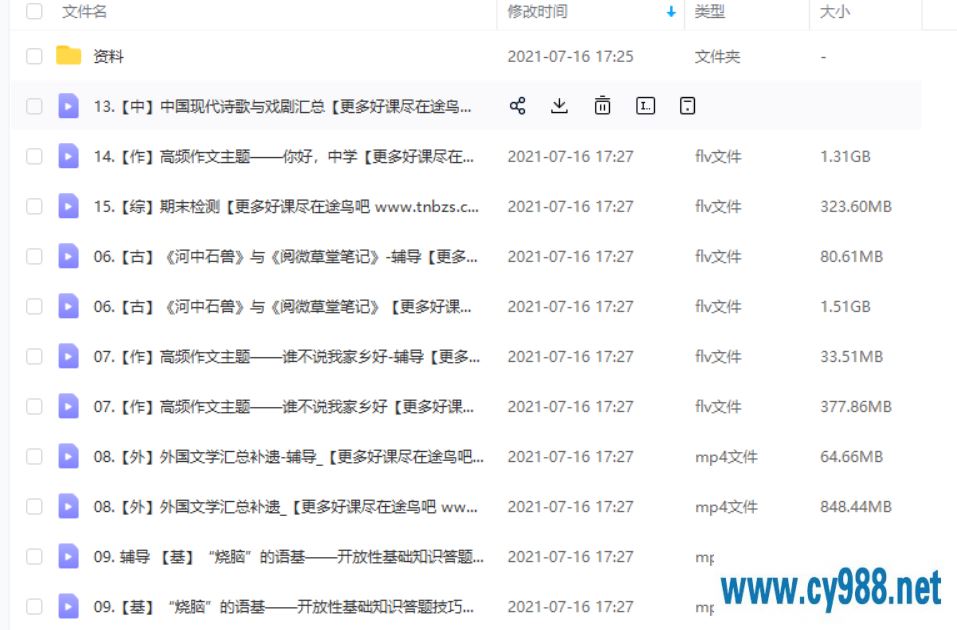The image size is (957, 630).
Task: Click the 64.66MB size cell
Action: tap(851, 457)
